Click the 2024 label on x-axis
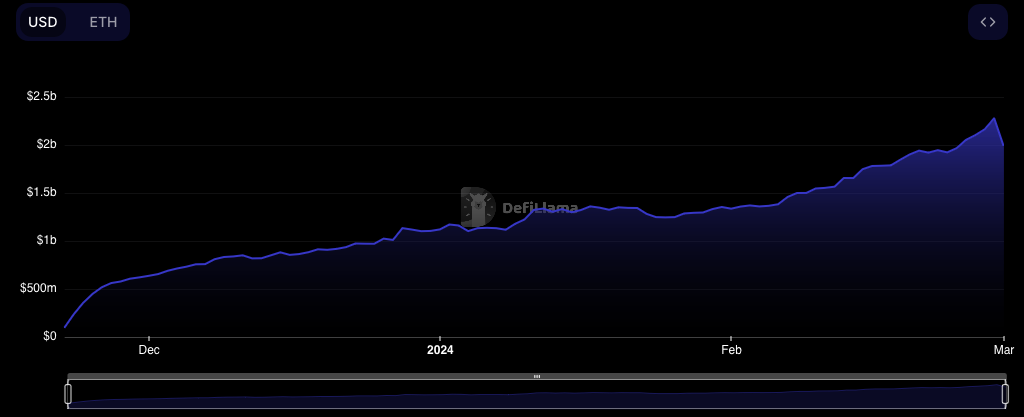Viewport: 1024px width, 417px height. pos(440,350)
